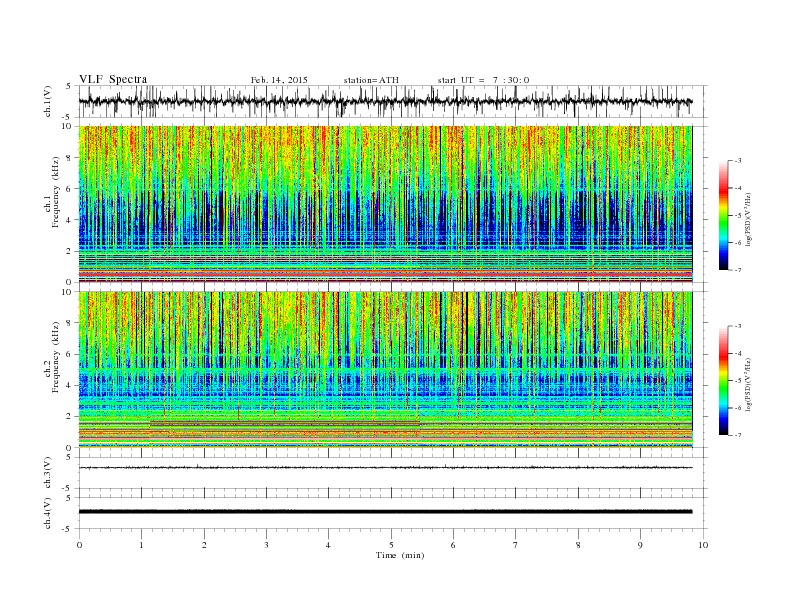
Task: Click the "ch.4(V)" axis label
Action: pos(48,513)
